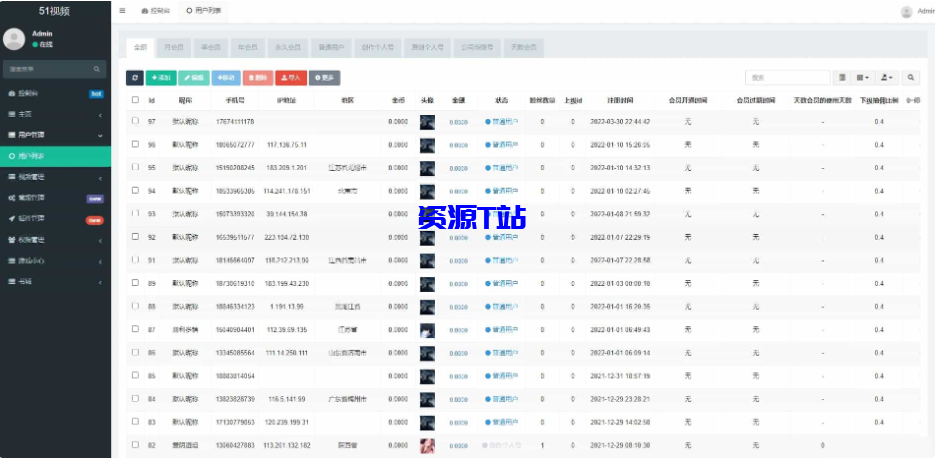
Task: Open the pink avatar image in row 82
Action: [x=427, y=445]
